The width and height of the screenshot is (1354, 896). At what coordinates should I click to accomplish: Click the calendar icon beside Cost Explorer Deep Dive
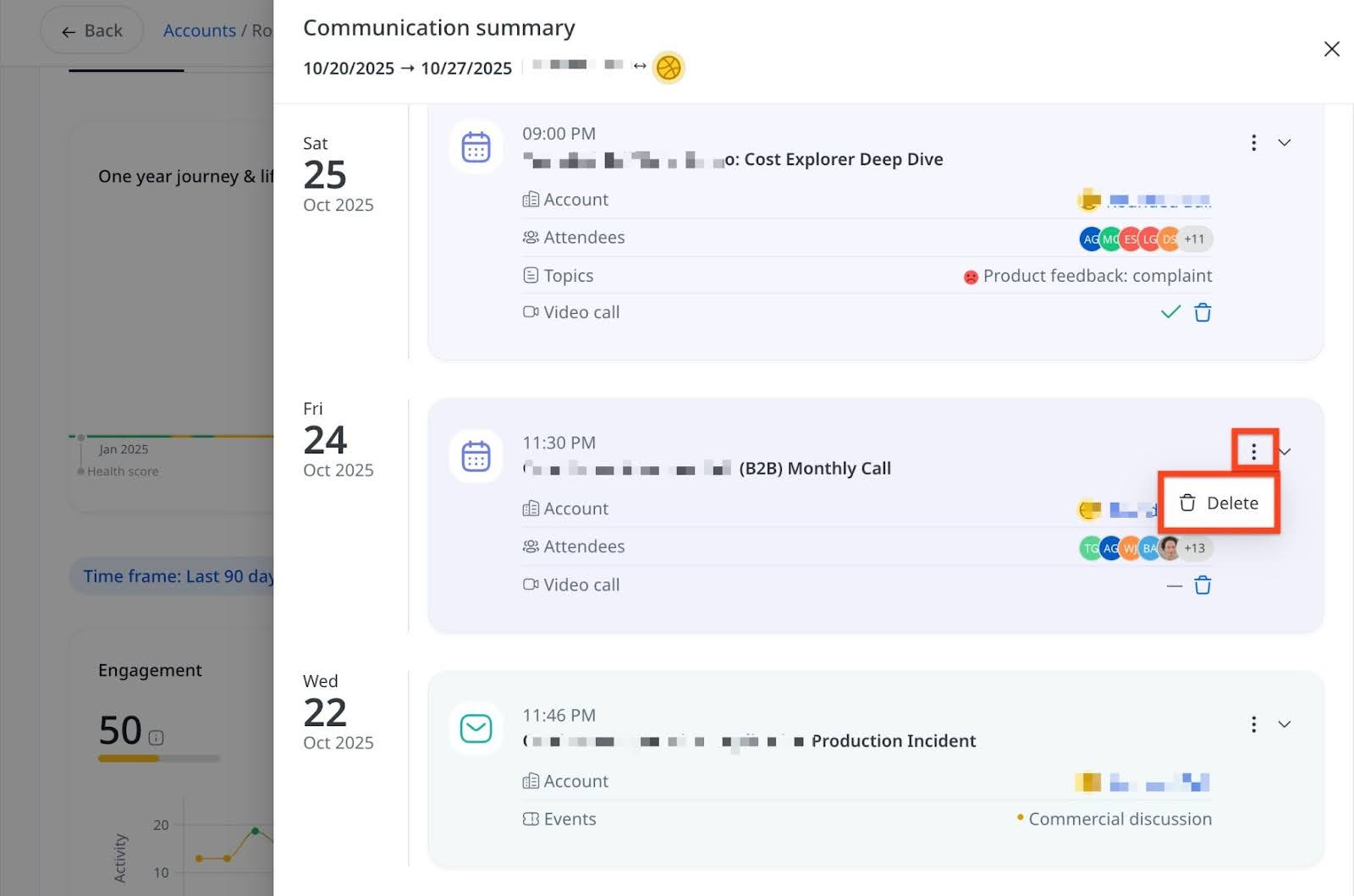[476, 146]
